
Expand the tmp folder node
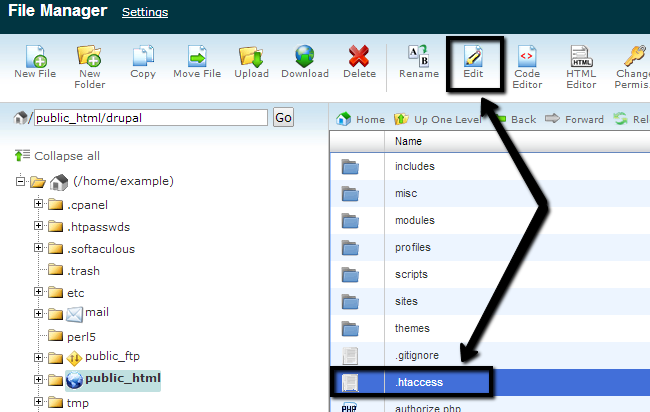38,401
